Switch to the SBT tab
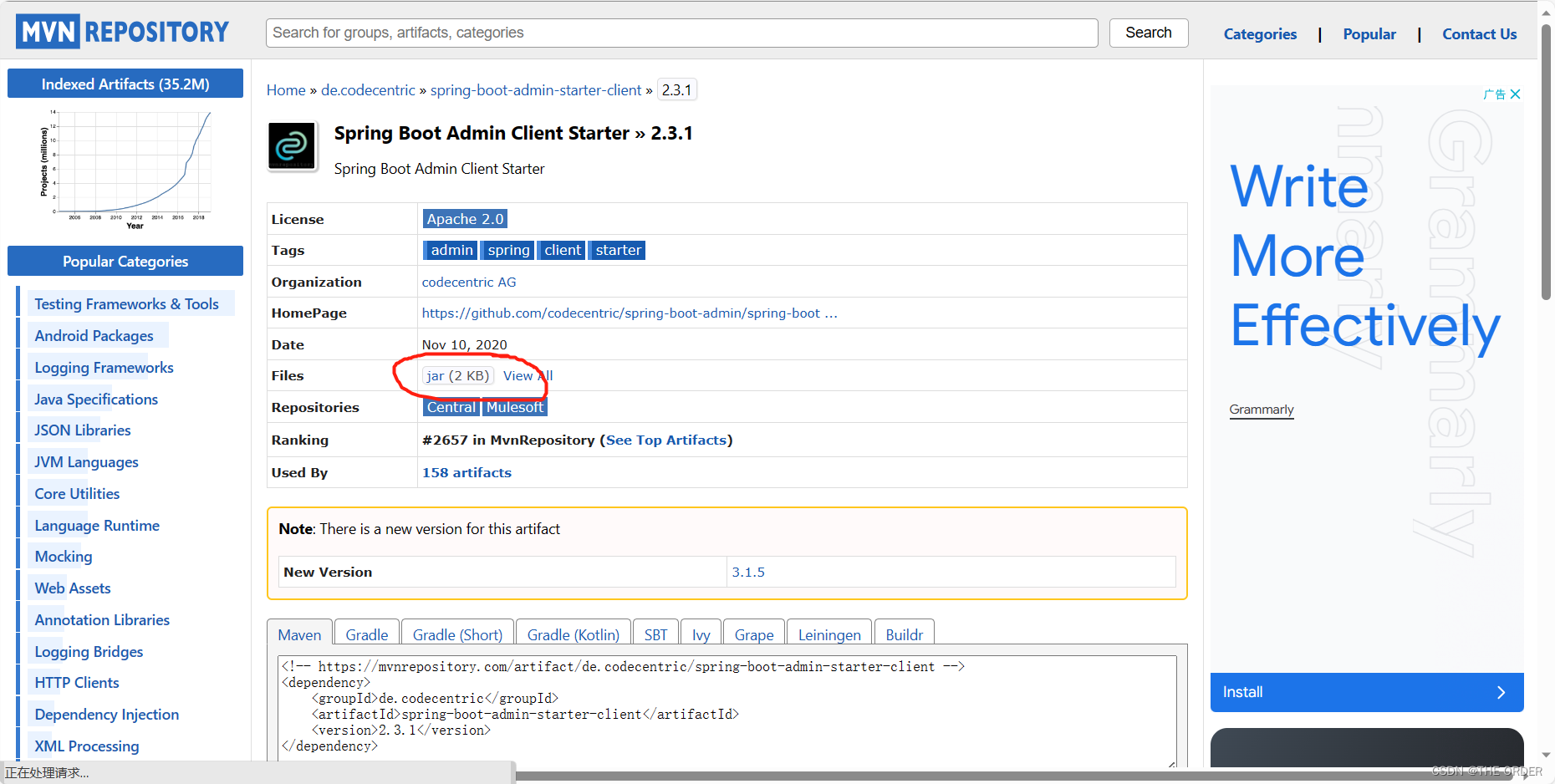 [x=655, y=634]
